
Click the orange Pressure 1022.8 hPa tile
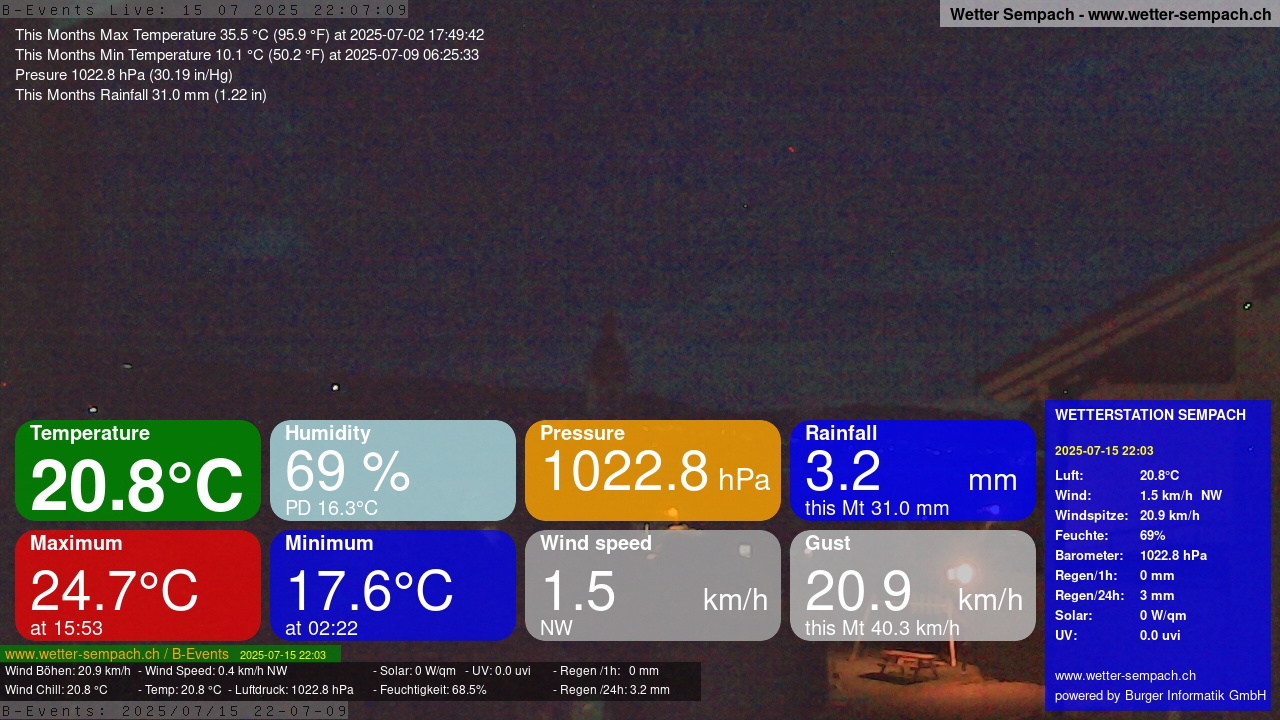tap(653, 470)
